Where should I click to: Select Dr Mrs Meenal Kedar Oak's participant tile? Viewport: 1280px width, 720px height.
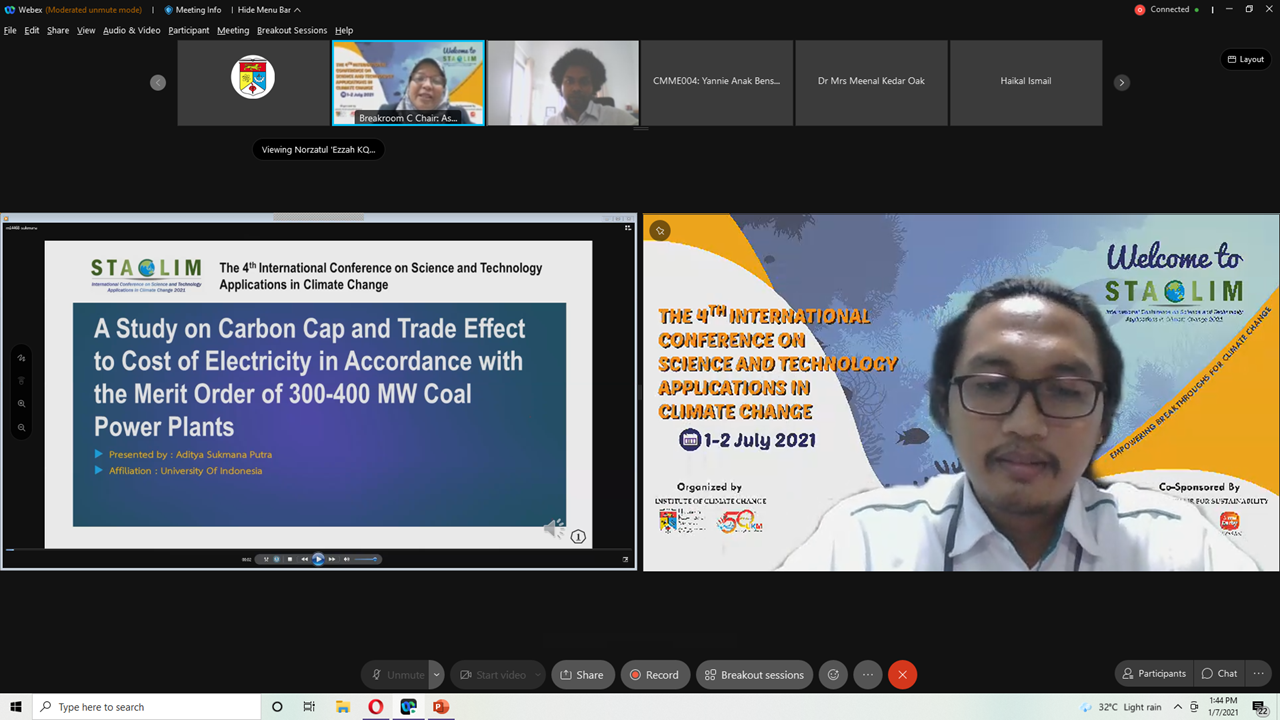coord(871,81)
